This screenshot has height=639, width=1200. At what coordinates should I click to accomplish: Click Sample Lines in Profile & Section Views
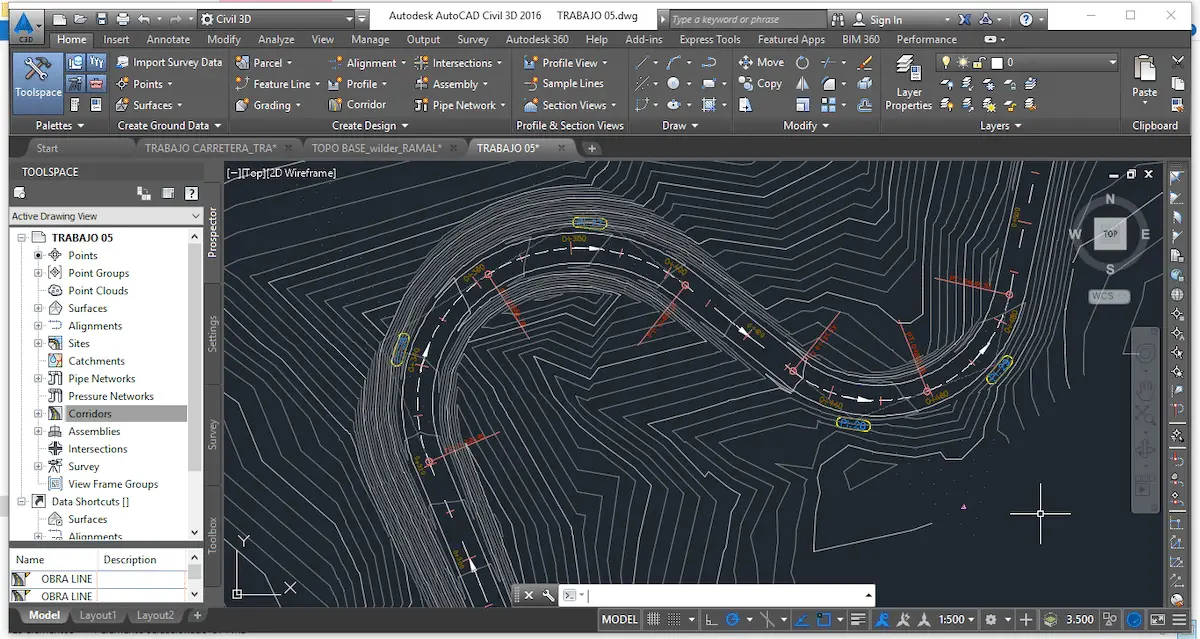pos(566,83)
